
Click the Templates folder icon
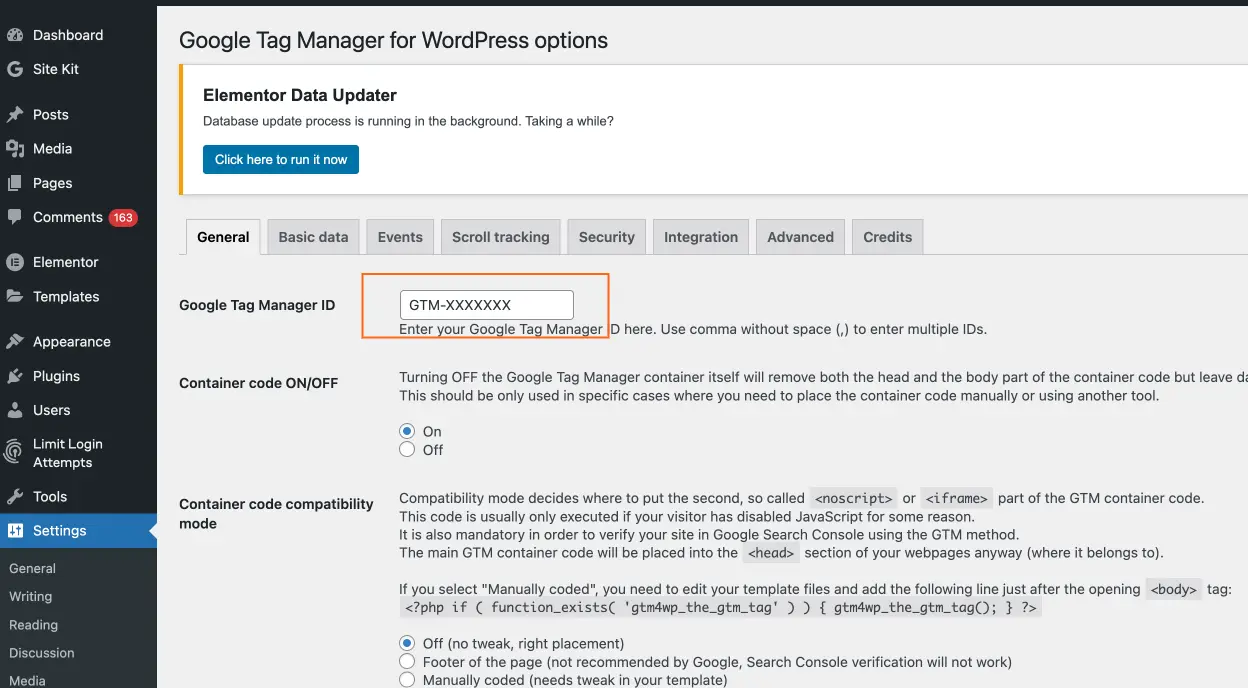coord(15,296)
